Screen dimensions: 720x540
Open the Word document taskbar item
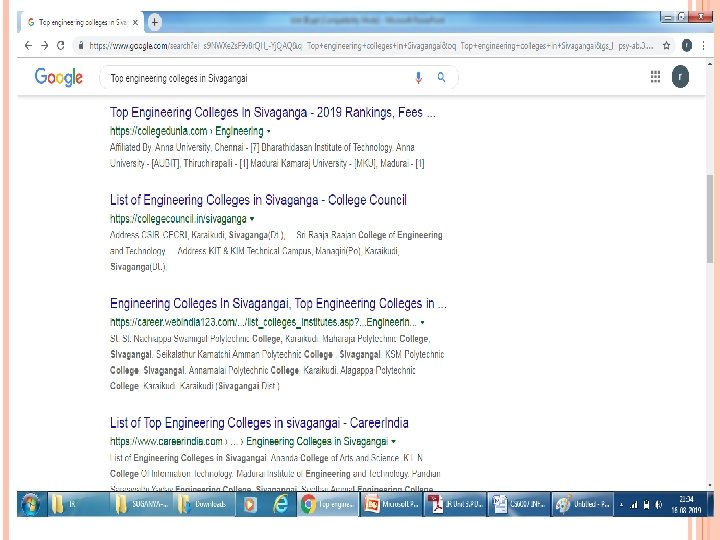(519, 504)
